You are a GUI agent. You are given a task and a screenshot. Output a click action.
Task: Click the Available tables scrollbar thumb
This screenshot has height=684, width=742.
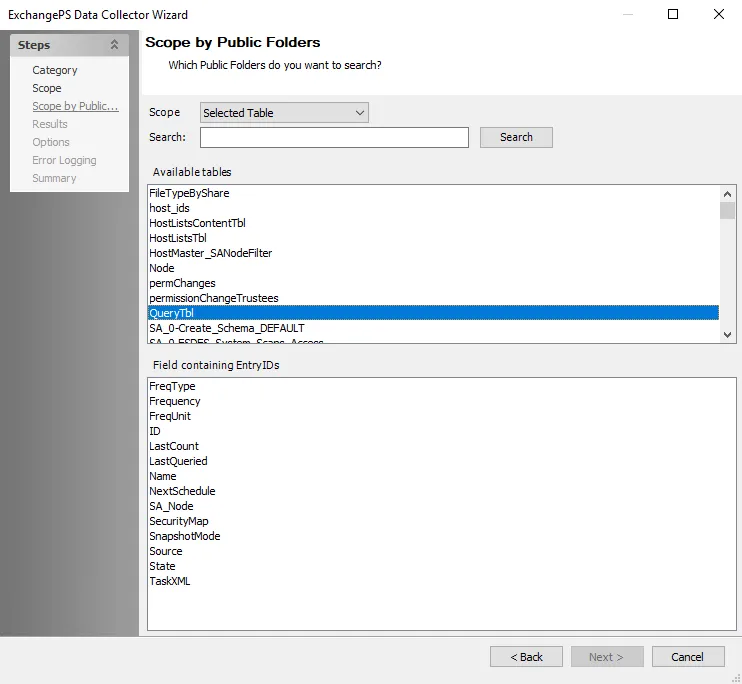(727, 211)
